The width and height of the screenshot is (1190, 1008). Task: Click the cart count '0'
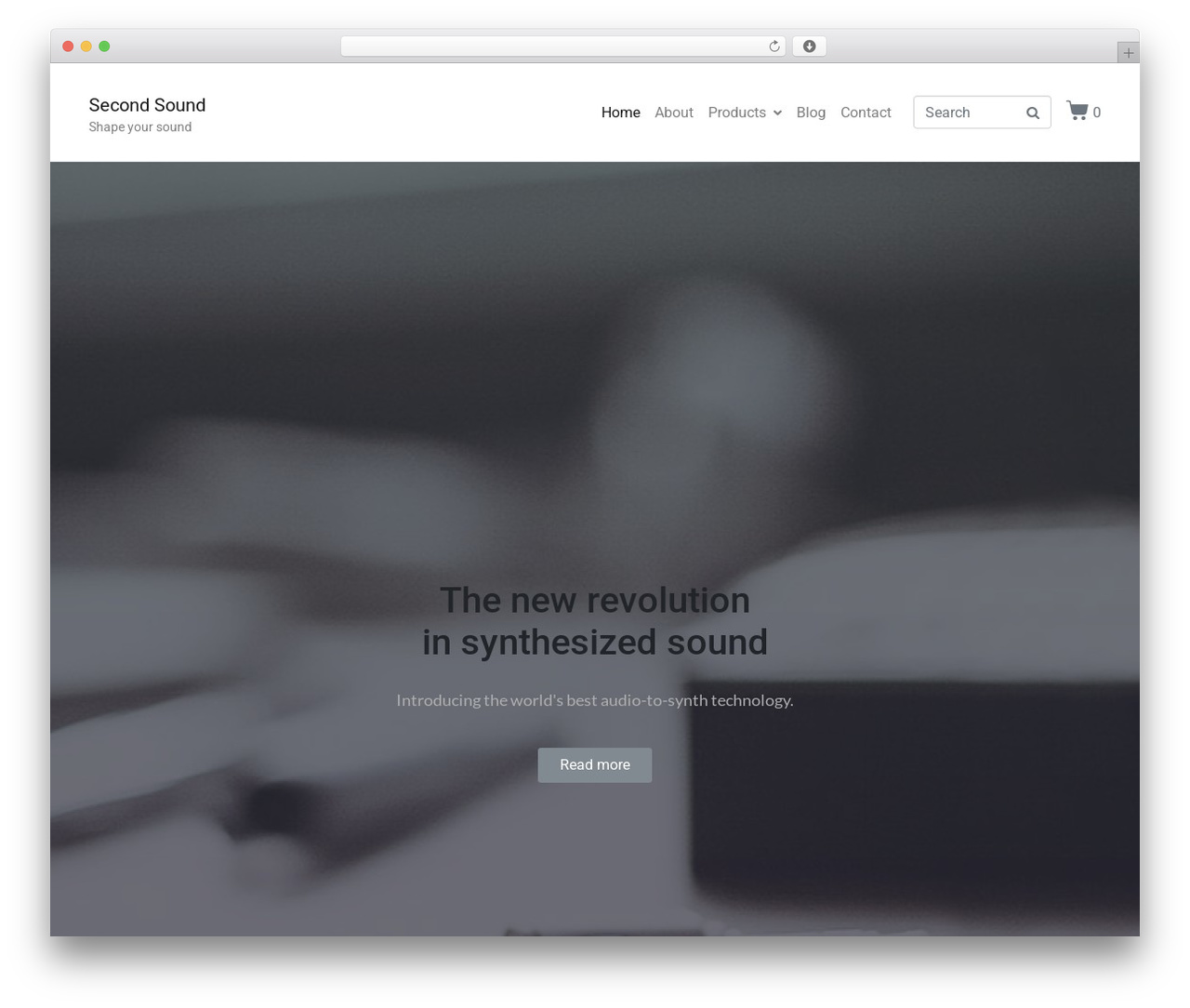click(x=1097, y=113)
